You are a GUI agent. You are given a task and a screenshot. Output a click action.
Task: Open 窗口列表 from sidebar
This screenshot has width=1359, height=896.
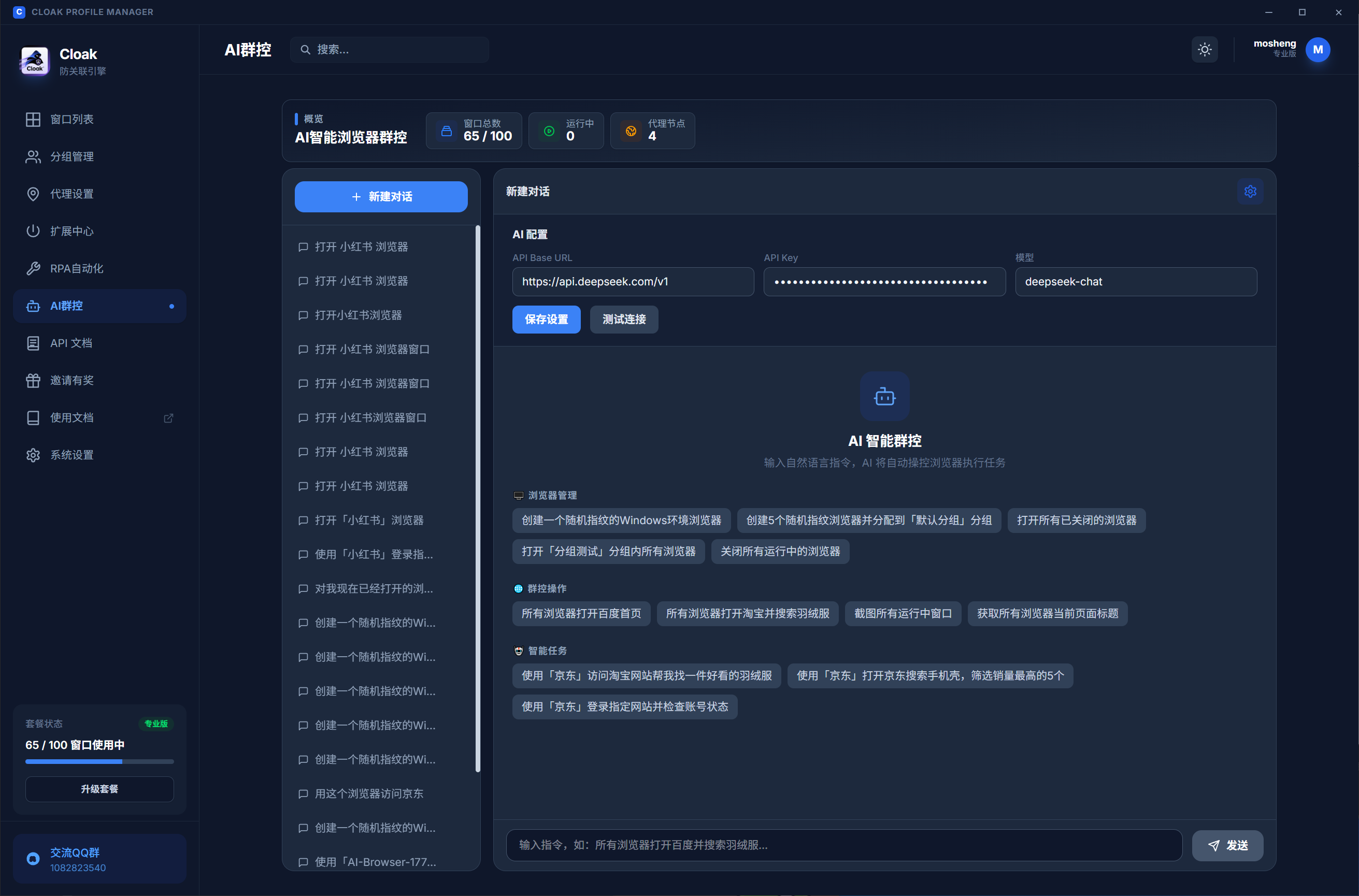(x=71, y=120)
